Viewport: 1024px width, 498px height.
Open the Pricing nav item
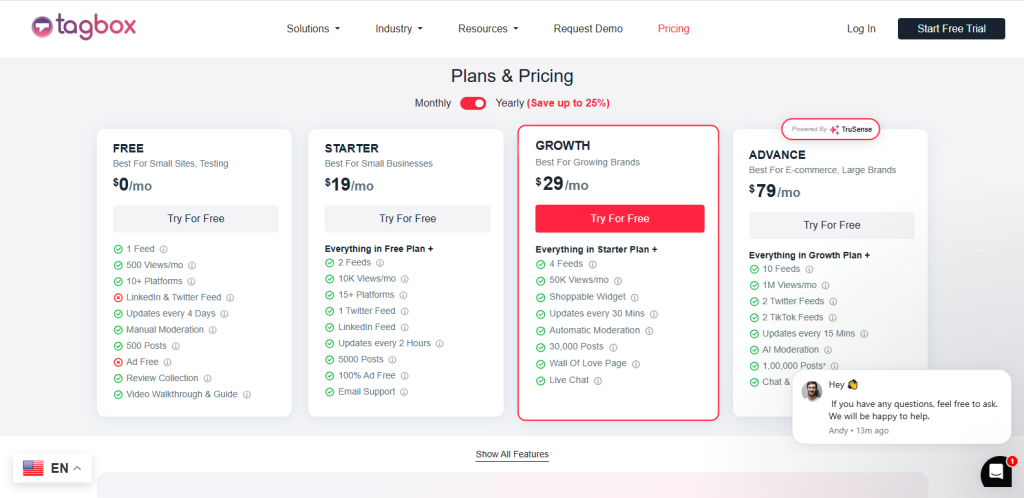pyautogui.click(x=673, y=29)
